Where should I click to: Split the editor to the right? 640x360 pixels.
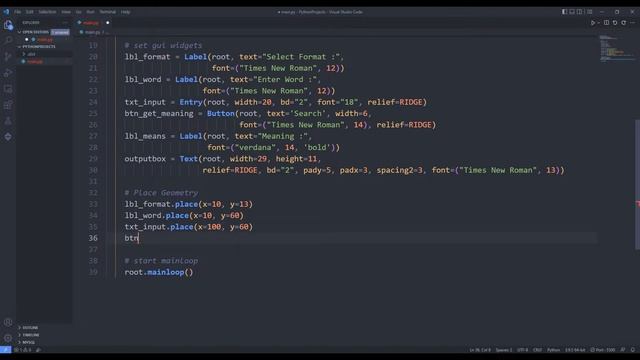[607, 23]
